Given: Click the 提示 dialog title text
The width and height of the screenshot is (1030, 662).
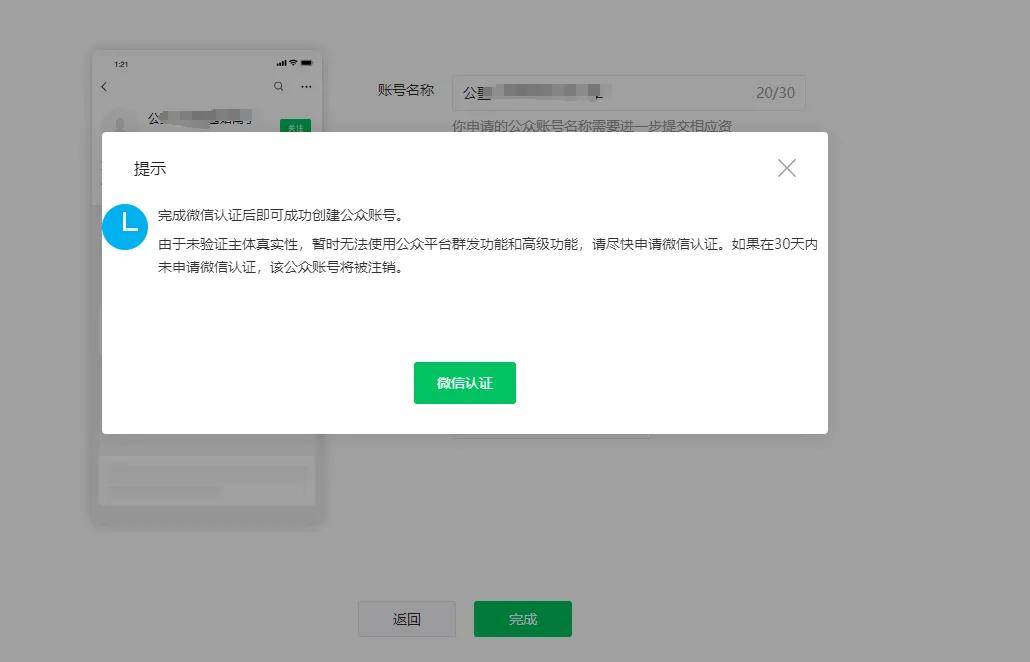Looking at the screenshot, I should (150, 169).
